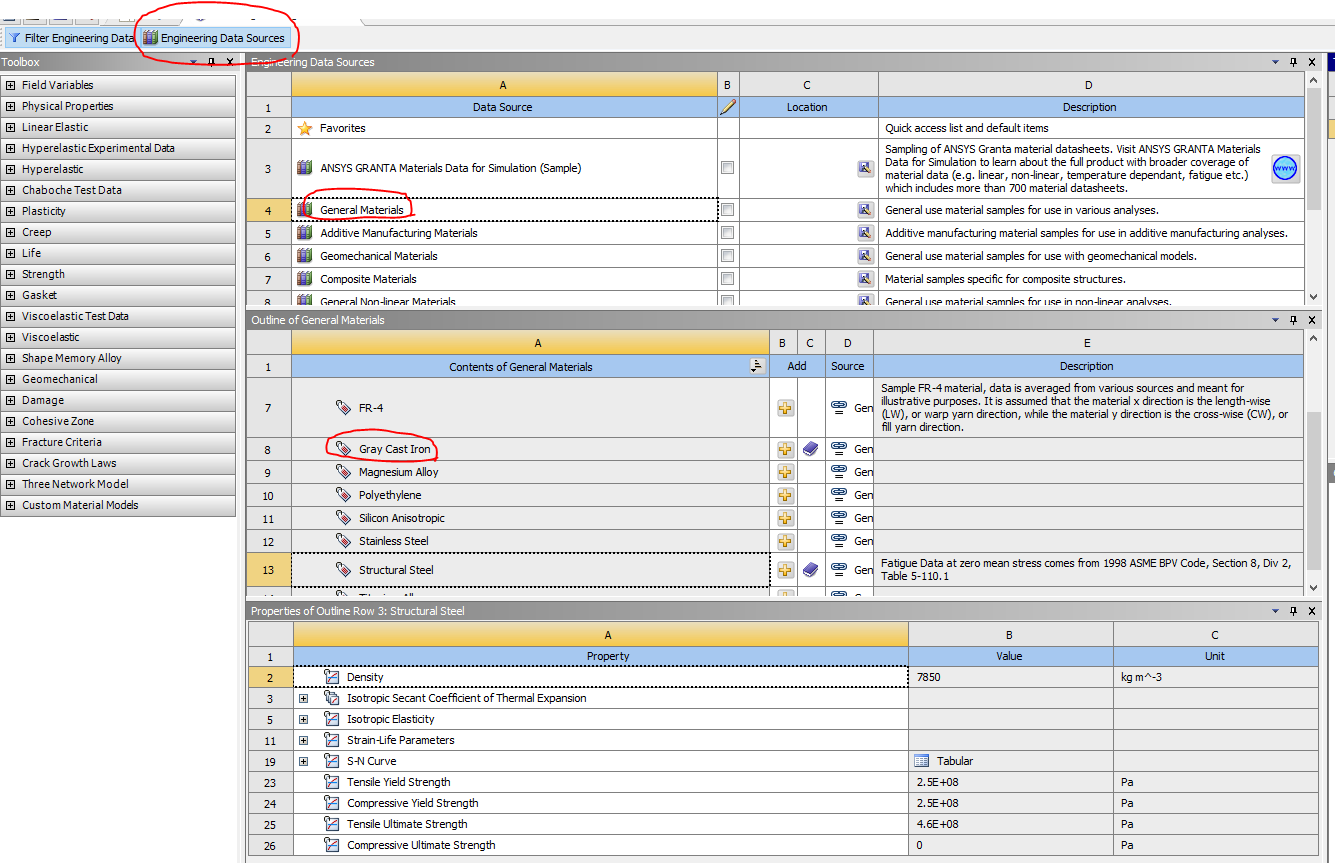Click Data Source column header
The width and height of the screenshot is (1335, 863).
504,107
